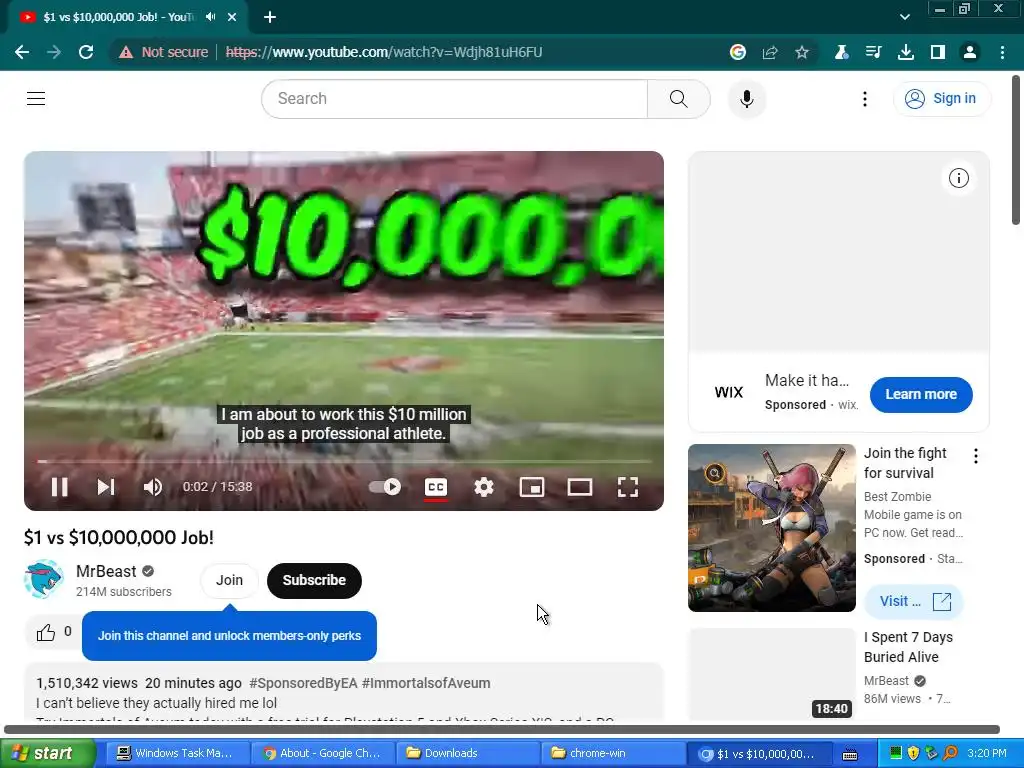Mute tab audio speaker icon
This screenshot has height=768, width=1024.
pos(210,17)
